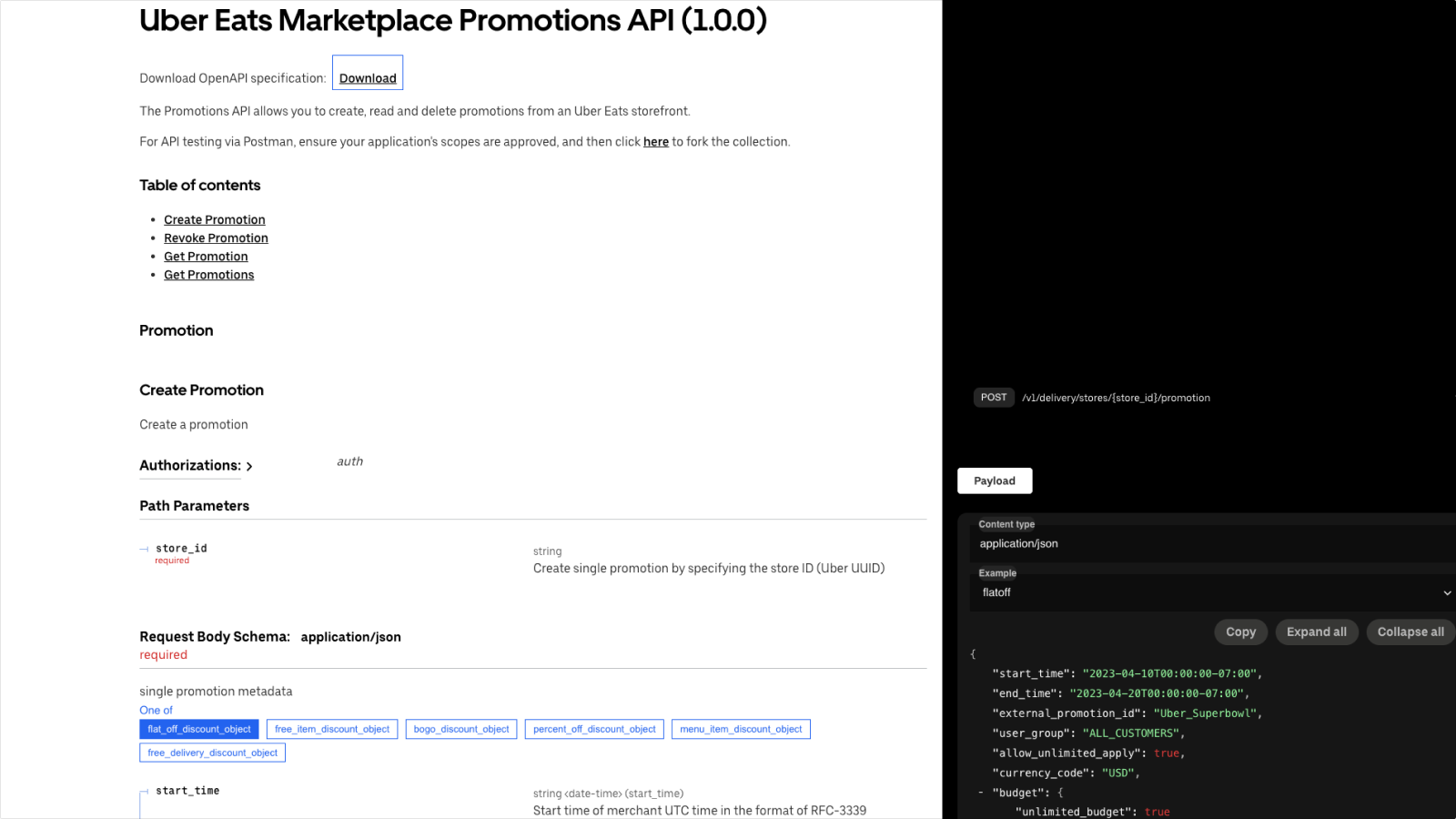Click the "USD" currency code value
Image resolution: width=1456 pixels, height=819 pixels.
[x=1117, y=773]
